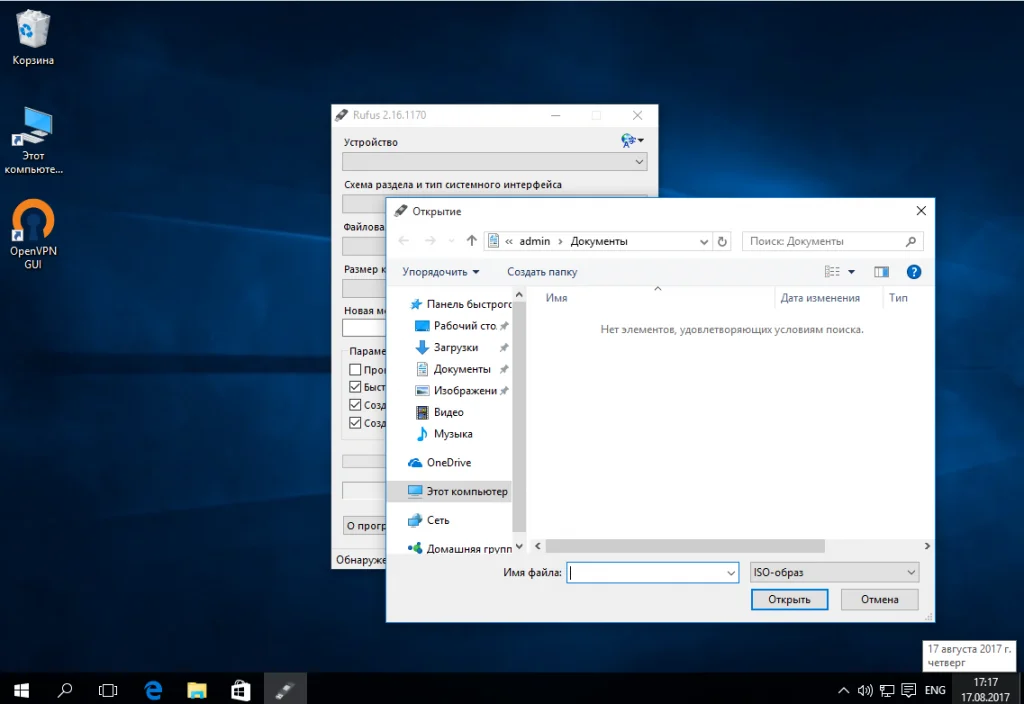
Task: Select Загрузки in navigation pane
Action: [x=455, y=347]
